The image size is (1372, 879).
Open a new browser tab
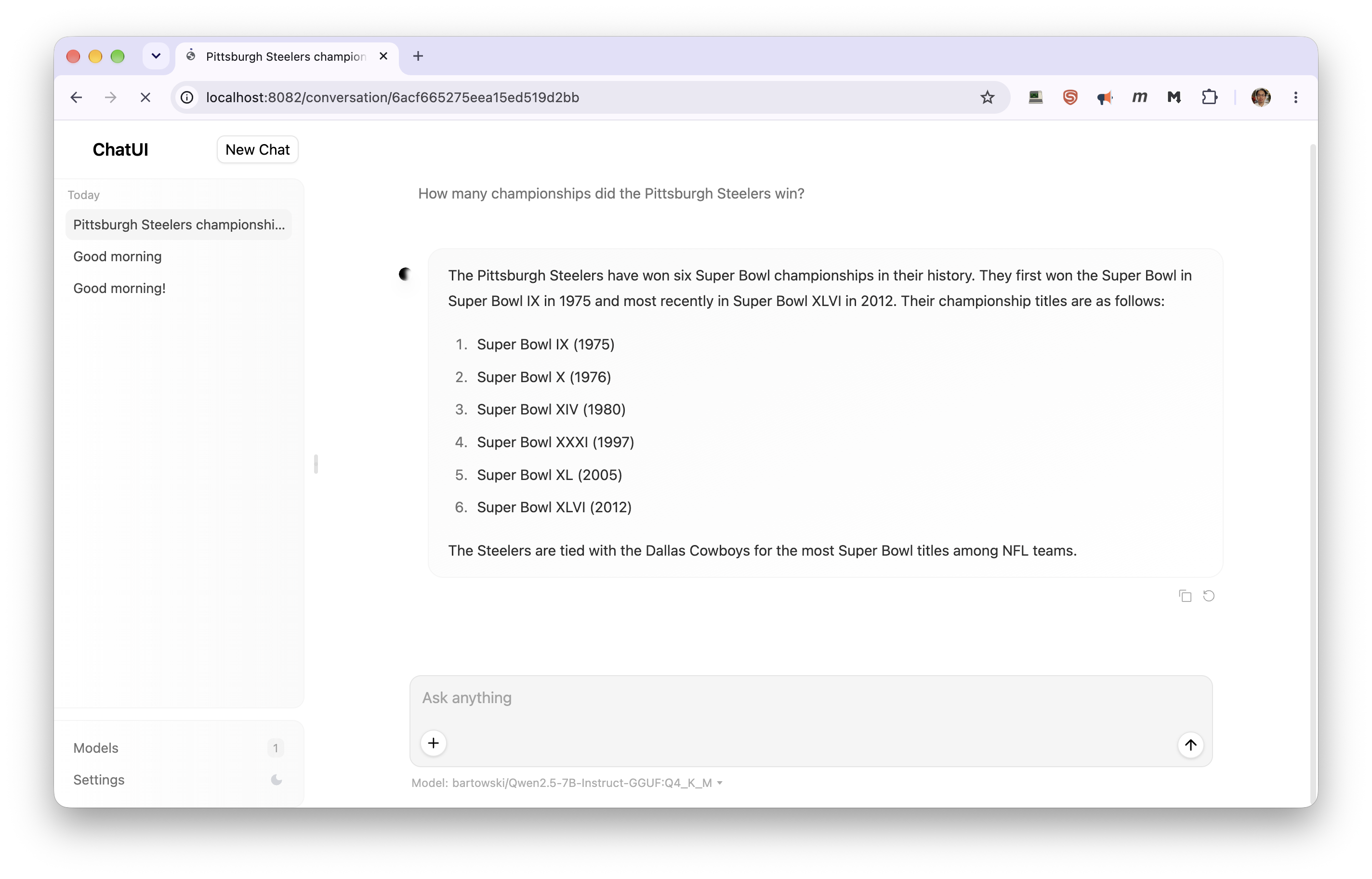point(418,56)
